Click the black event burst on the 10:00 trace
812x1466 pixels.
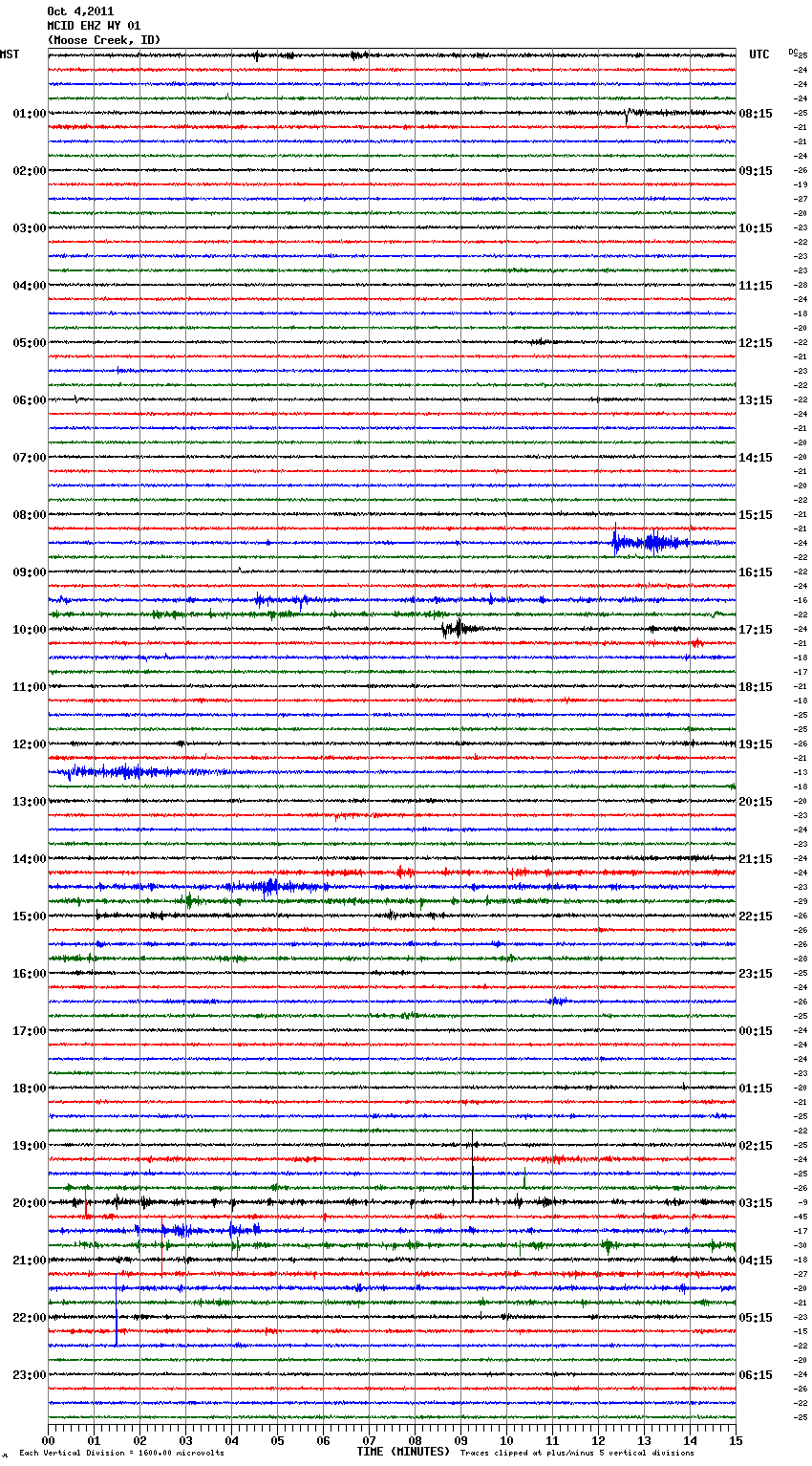click(459, 628)
